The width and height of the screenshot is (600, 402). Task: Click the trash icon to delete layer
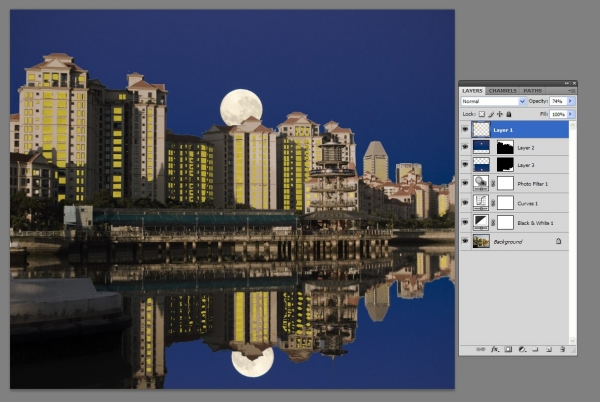click(x=562, y=349)
